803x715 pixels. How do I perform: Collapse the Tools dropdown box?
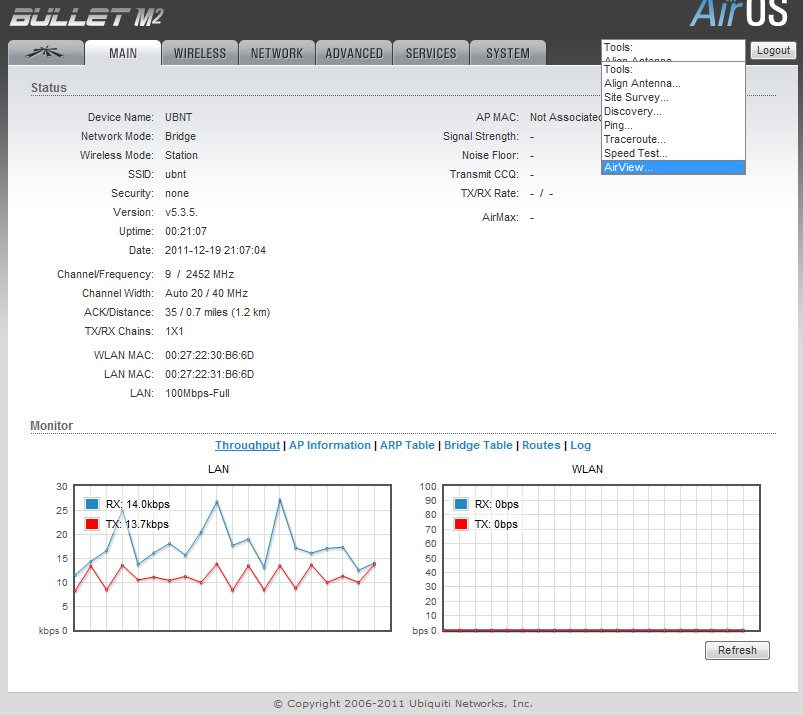(673, 50)
